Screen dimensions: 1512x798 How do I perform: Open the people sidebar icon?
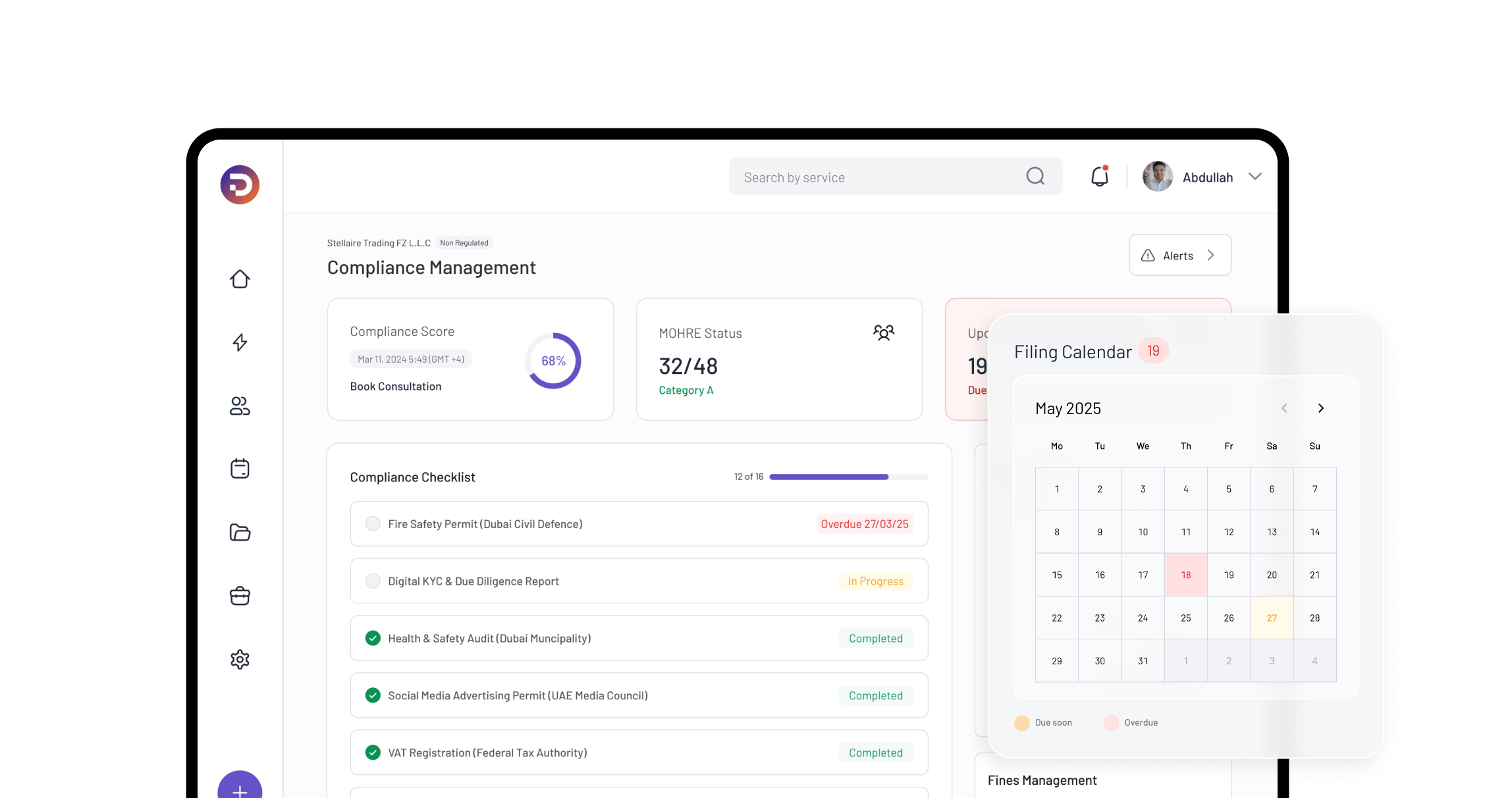(240, 406)
